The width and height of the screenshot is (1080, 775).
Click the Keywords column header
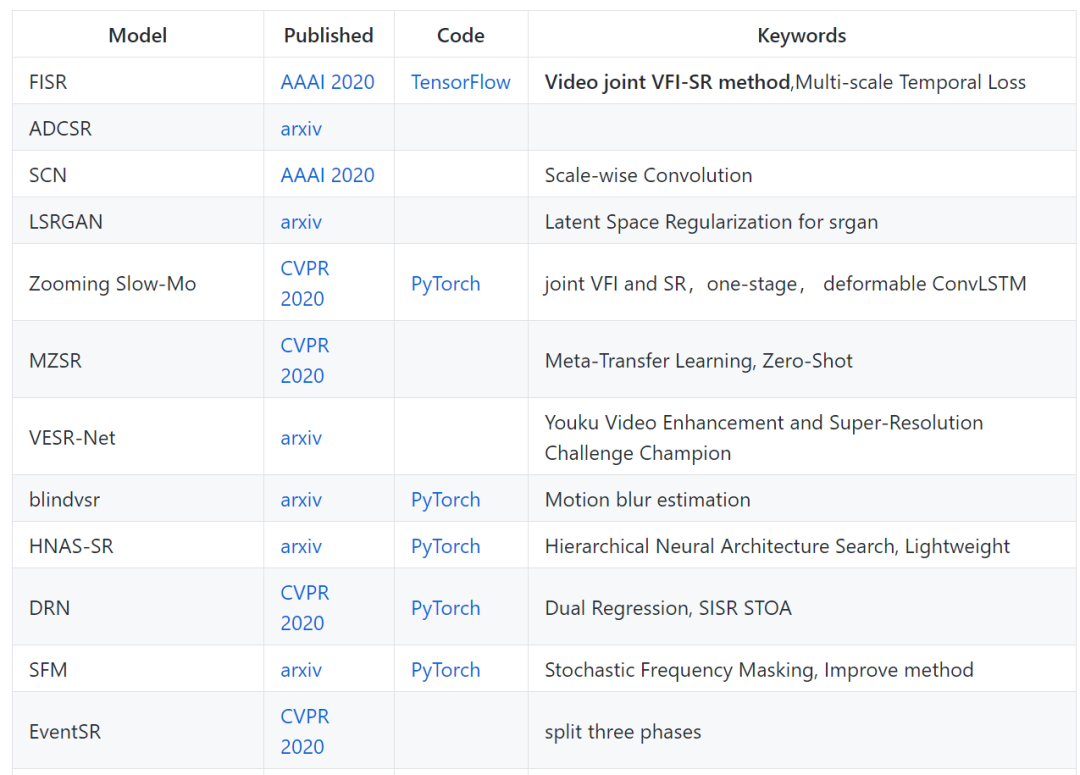(801, 36)
